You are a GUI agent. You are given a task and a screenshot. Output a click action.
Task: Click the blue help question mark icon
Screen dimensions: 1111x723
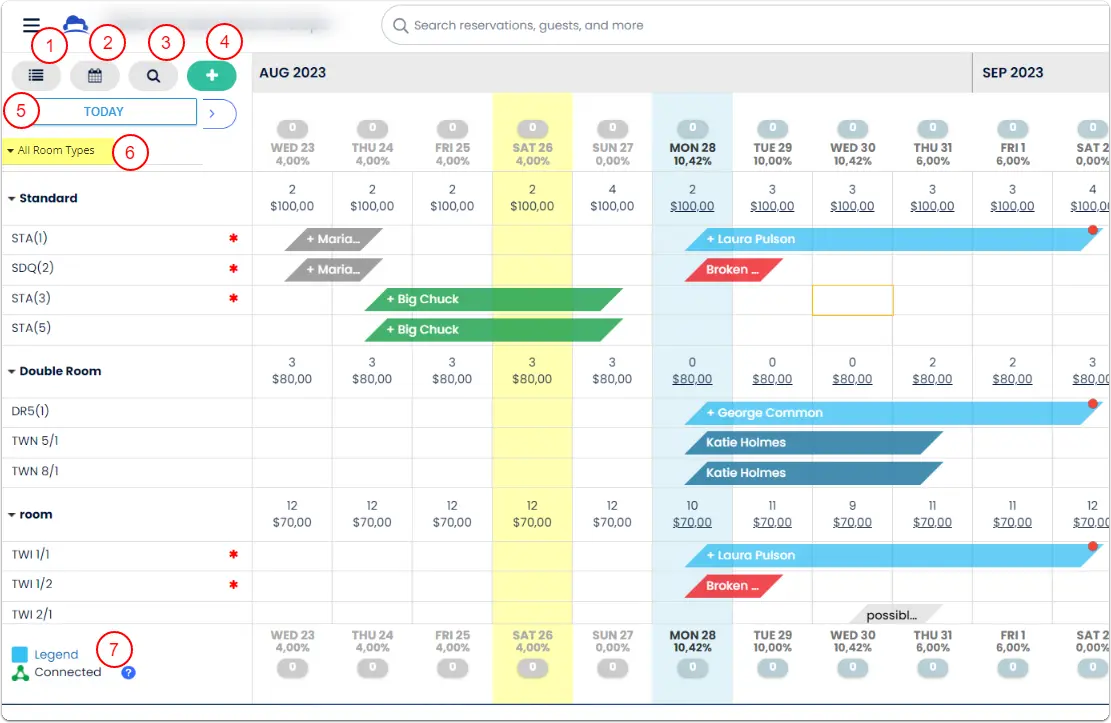(x=128, y=673)
